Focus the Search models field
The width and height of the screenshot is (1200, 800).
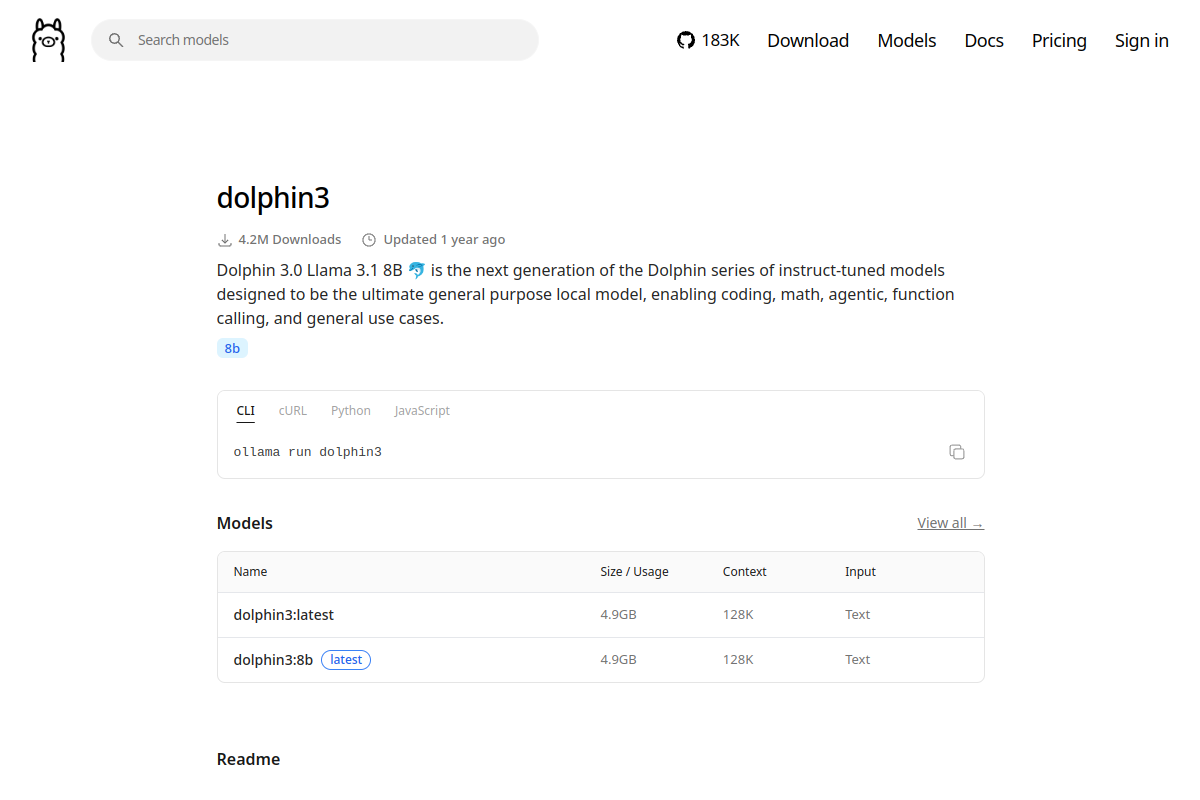click(x=315, y=40)
